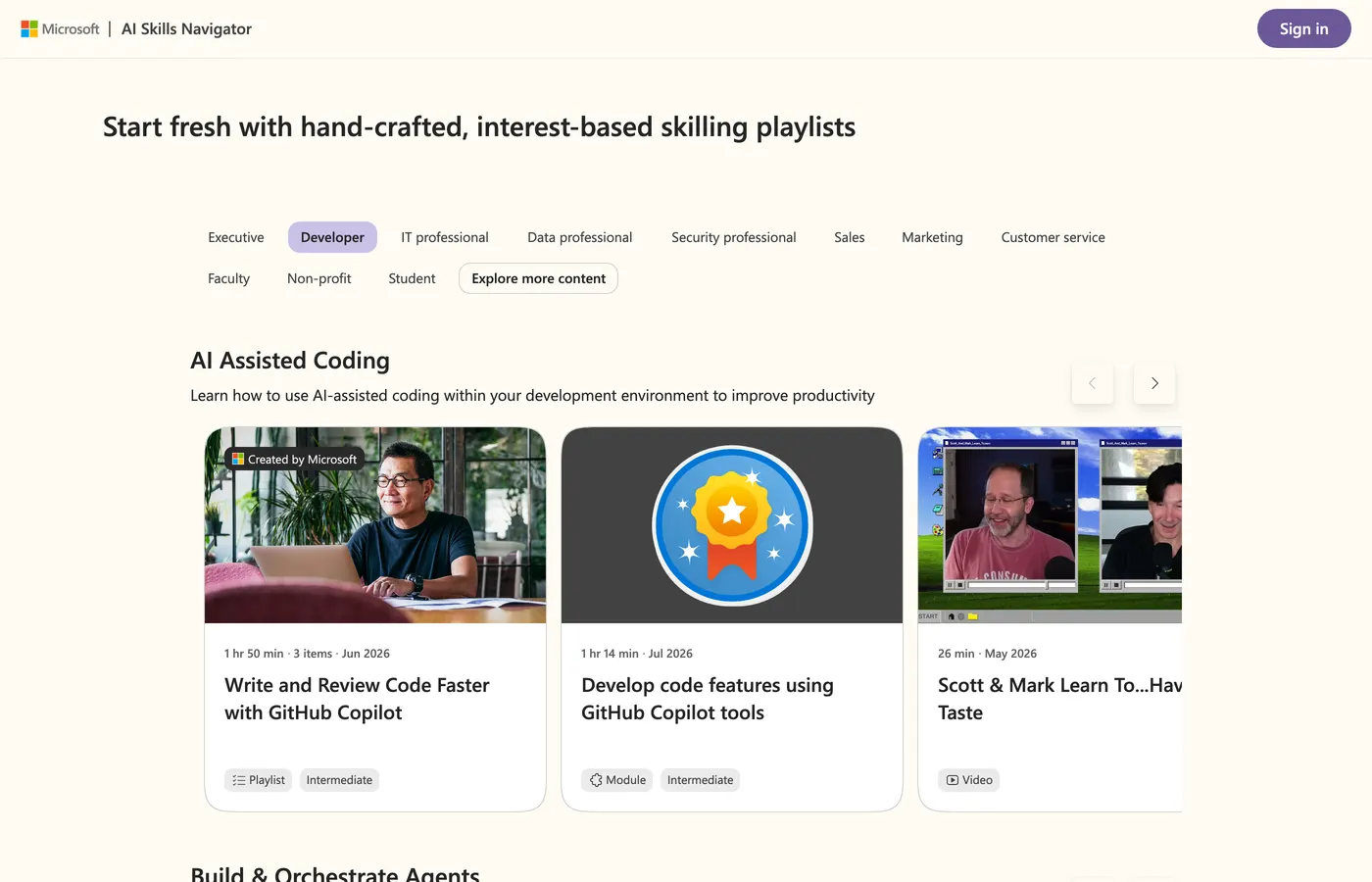Click the Playlist list icon tag

point(259,780)
